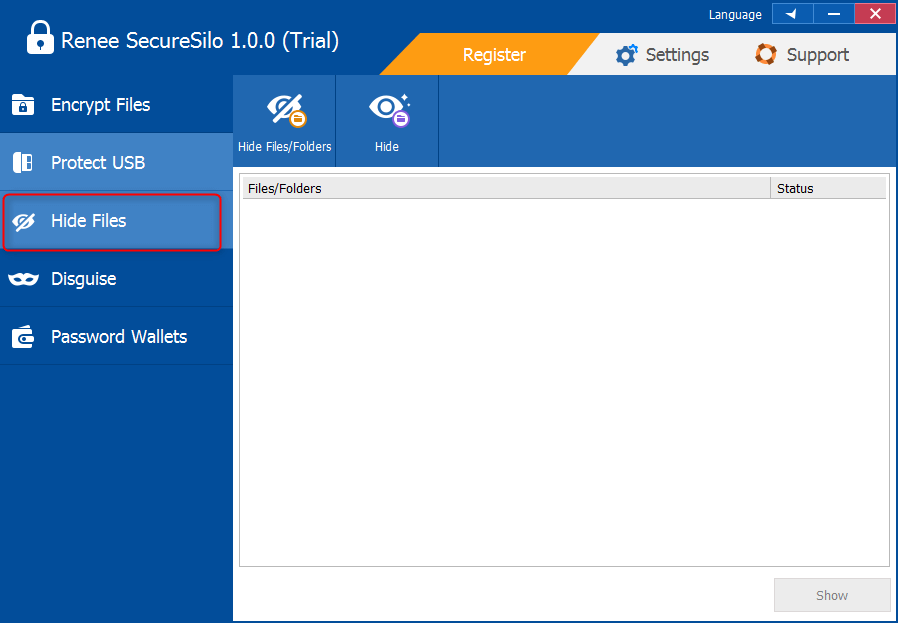Click the Hide Files/Folders toolbar icon

tap(287, 110)
